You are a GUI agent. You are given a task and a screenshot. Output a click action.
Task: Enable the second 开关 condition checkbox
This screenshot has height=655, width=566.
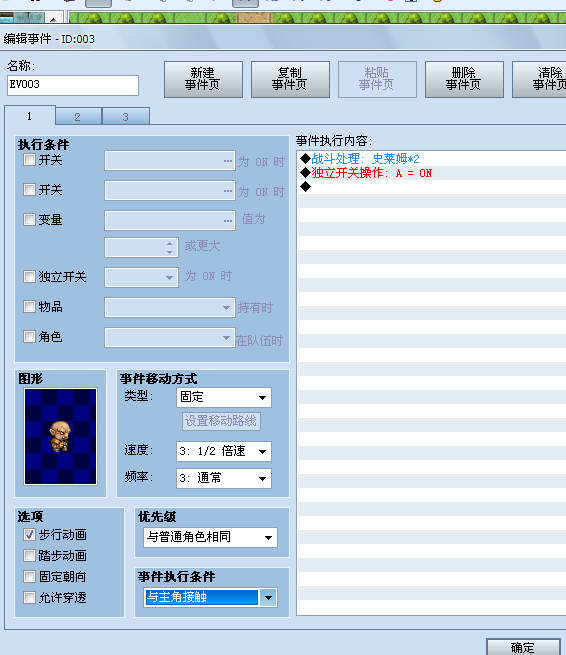pyautogui.click(x=29, y=190)
